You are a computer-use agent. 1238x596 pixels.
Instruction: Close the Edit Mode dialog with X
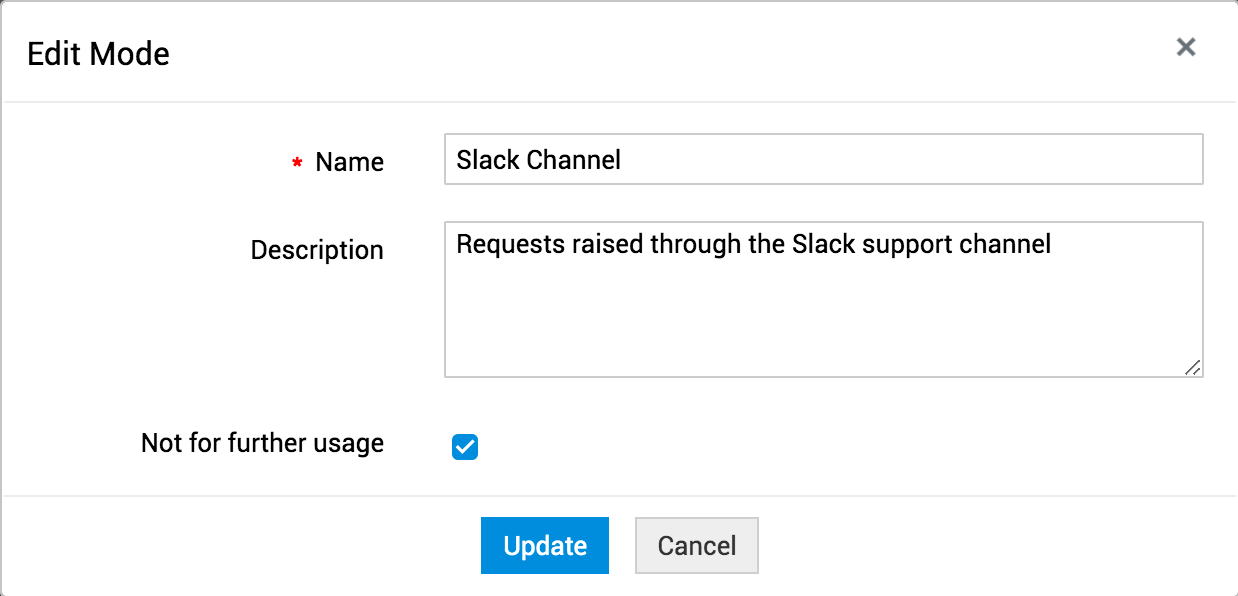1186,47
